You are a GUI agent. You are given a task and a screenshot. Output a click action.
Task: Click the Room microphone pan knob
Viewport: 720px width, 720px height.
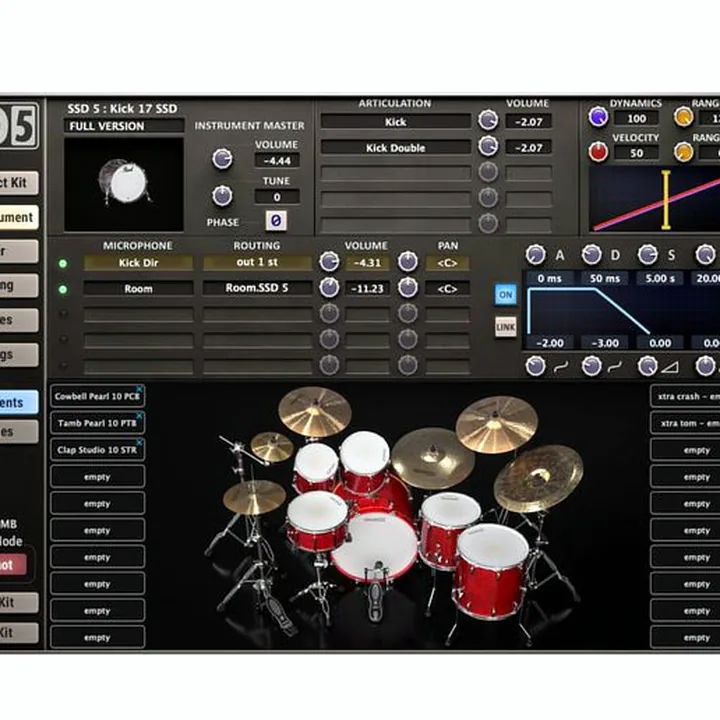pyautogui.click(x=408, y=288)
